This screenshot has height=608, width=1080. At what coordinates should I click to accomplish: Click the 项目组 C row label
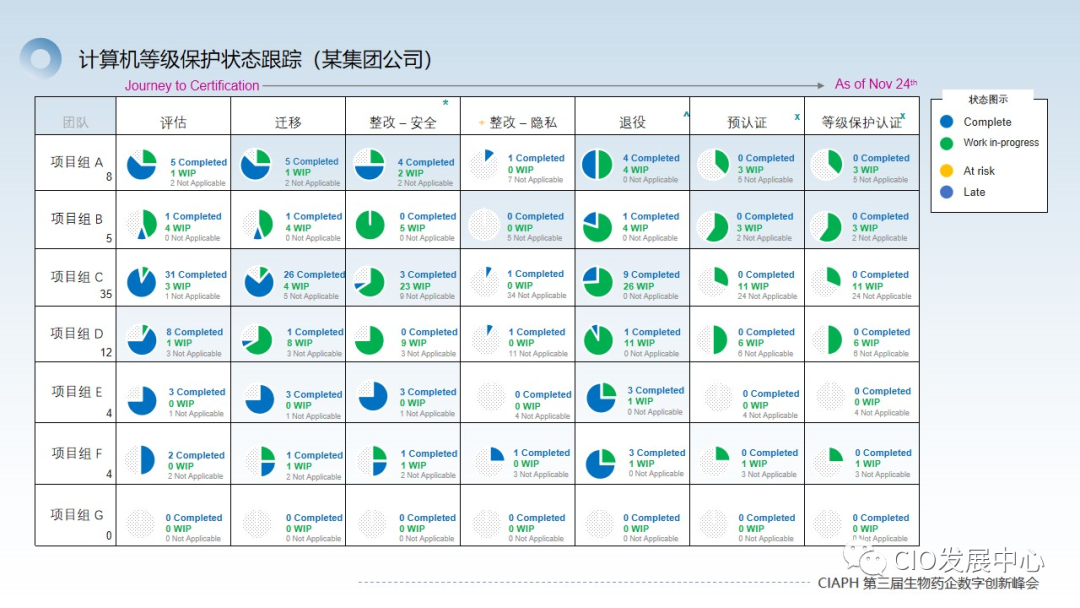coord(76,277)
